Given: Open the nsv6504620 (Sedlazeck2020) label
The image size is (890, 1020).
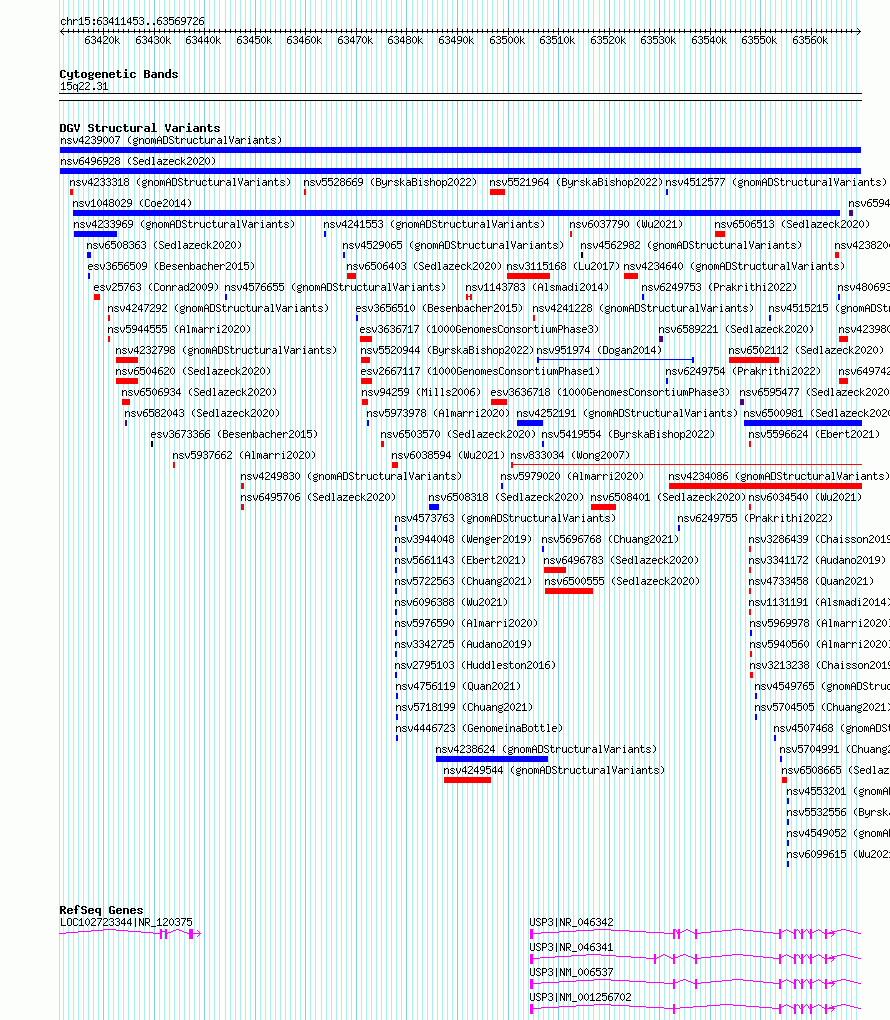Looking at the screenshot, I should [193, 371].
